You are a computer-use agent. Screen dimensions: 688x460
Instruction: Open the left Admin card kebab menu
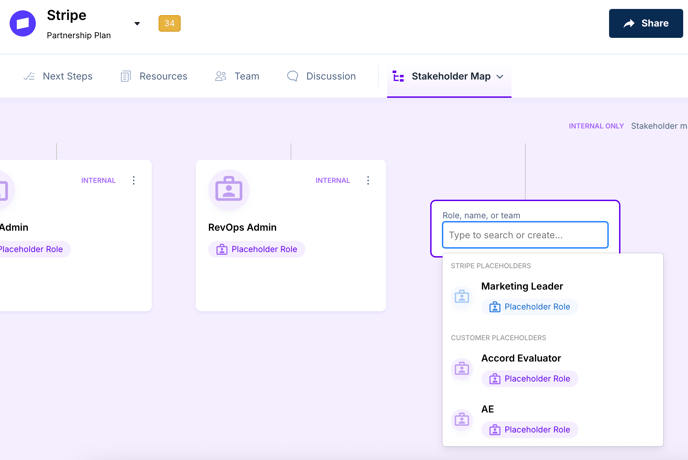pos(134,181)
